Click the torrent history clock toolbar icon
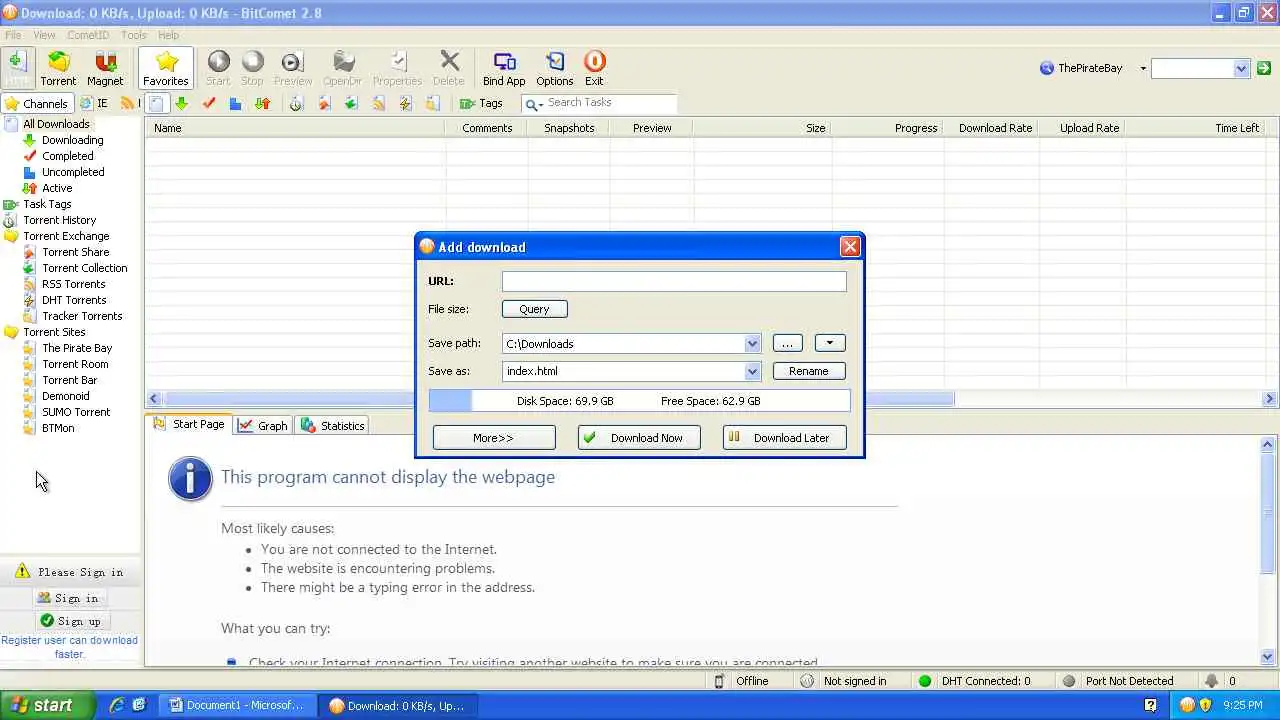Image resolution: width=1280 pixels, height=720 pixels. click(296, 103)
